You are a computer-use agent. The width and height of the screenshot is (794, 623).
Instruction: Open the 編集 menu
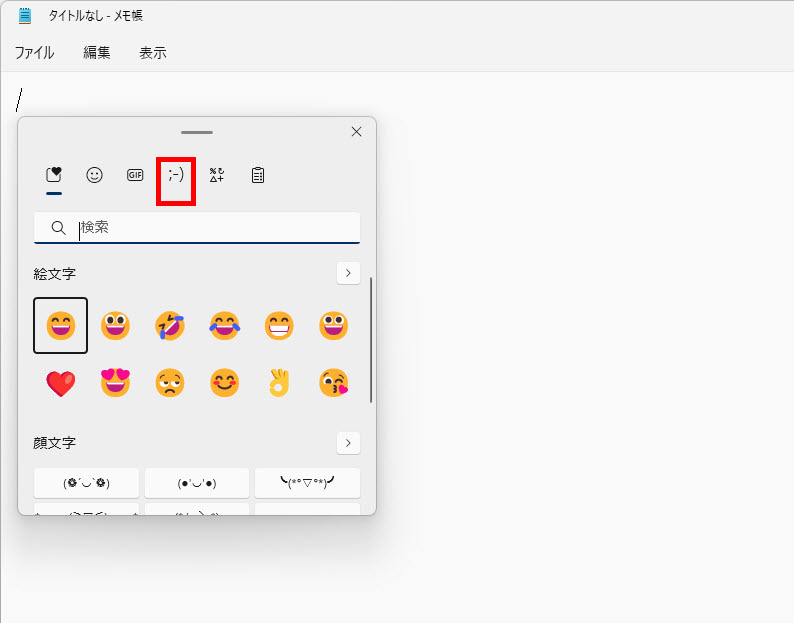pos(97,53)
